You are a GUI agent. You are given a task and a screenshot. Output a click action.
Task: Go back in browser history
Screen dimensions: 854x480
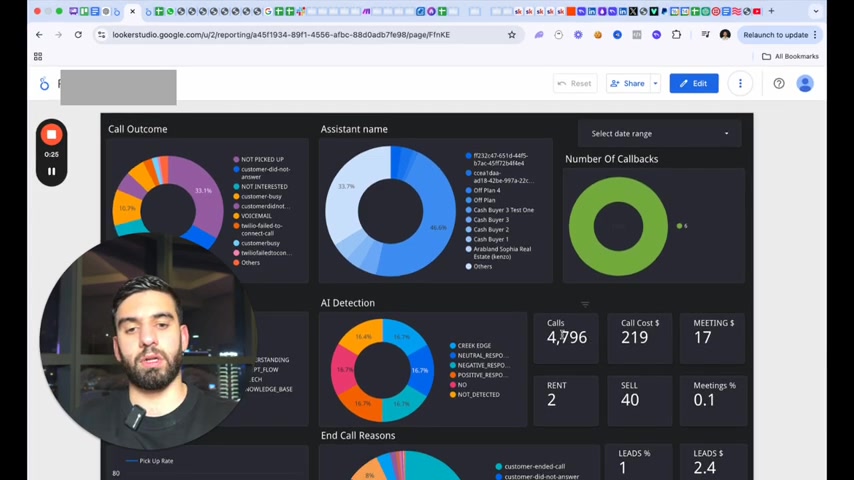pyautogui.click(x=39, y=35)
